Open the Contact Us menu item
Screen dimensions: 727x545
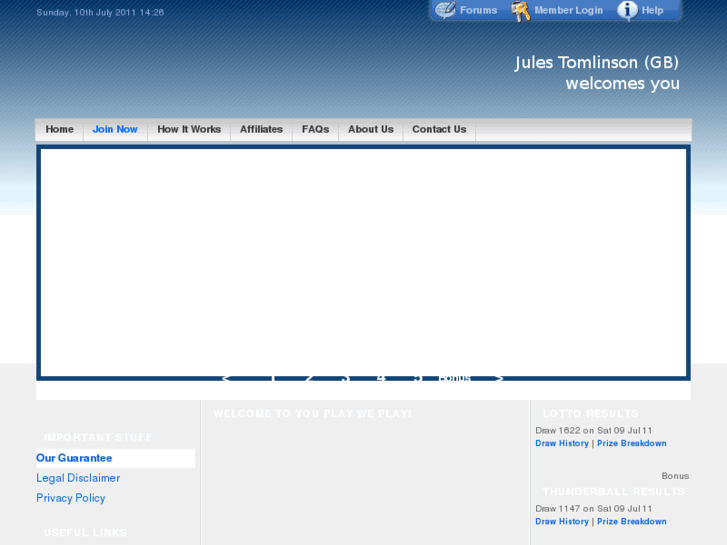(x=439, y=129)
